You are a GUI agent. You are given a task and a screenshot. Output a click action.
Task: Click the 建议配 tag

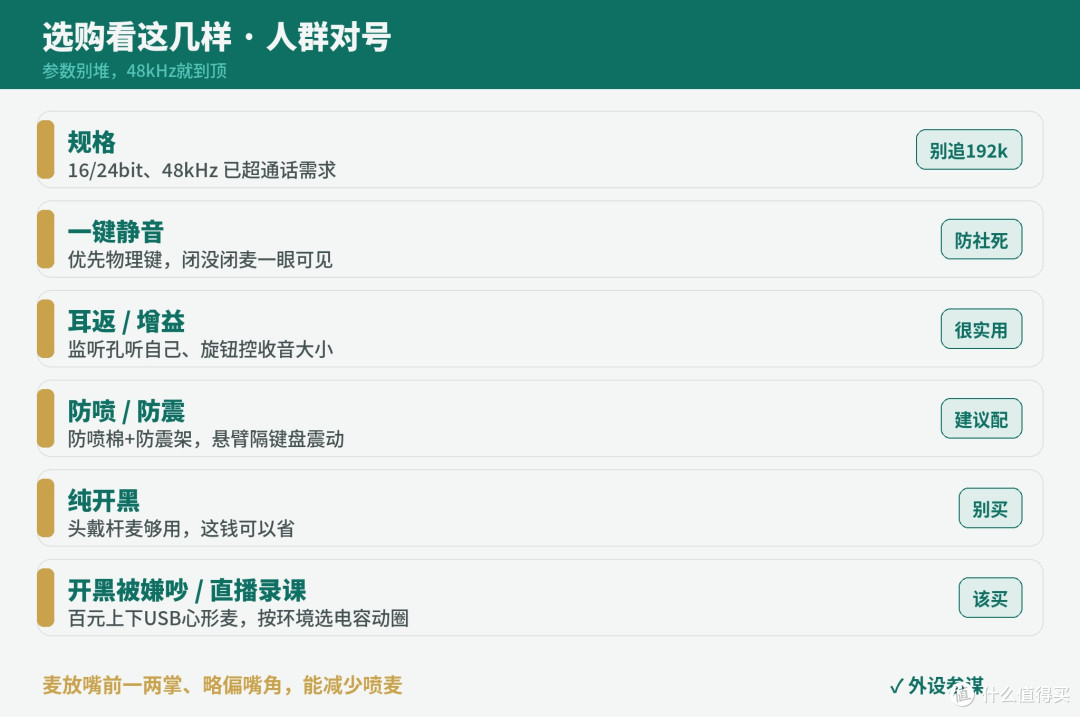[981, 418]
